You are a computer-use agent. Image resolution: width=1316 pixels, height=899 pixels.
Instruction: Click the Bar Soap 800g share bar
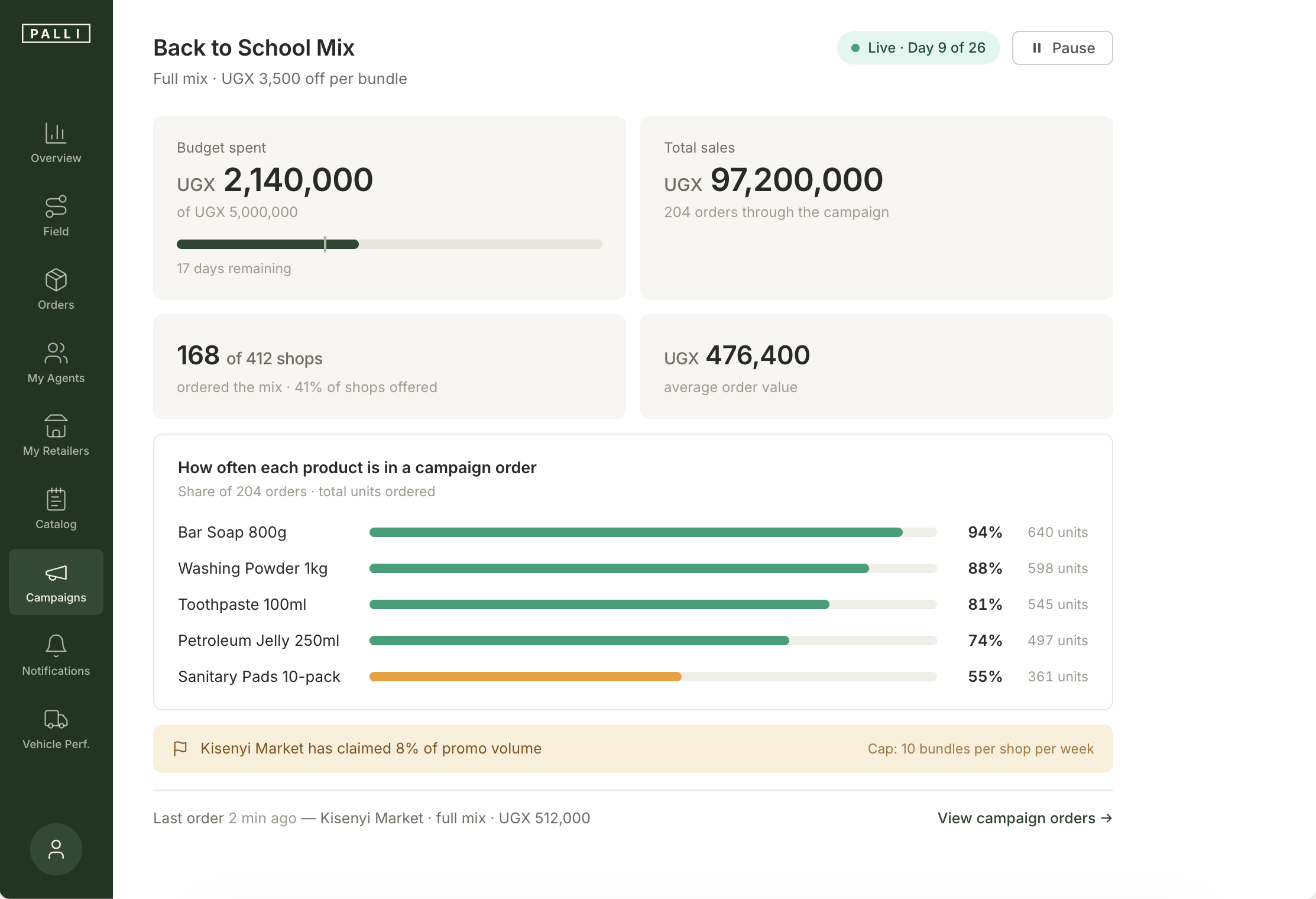653,532
